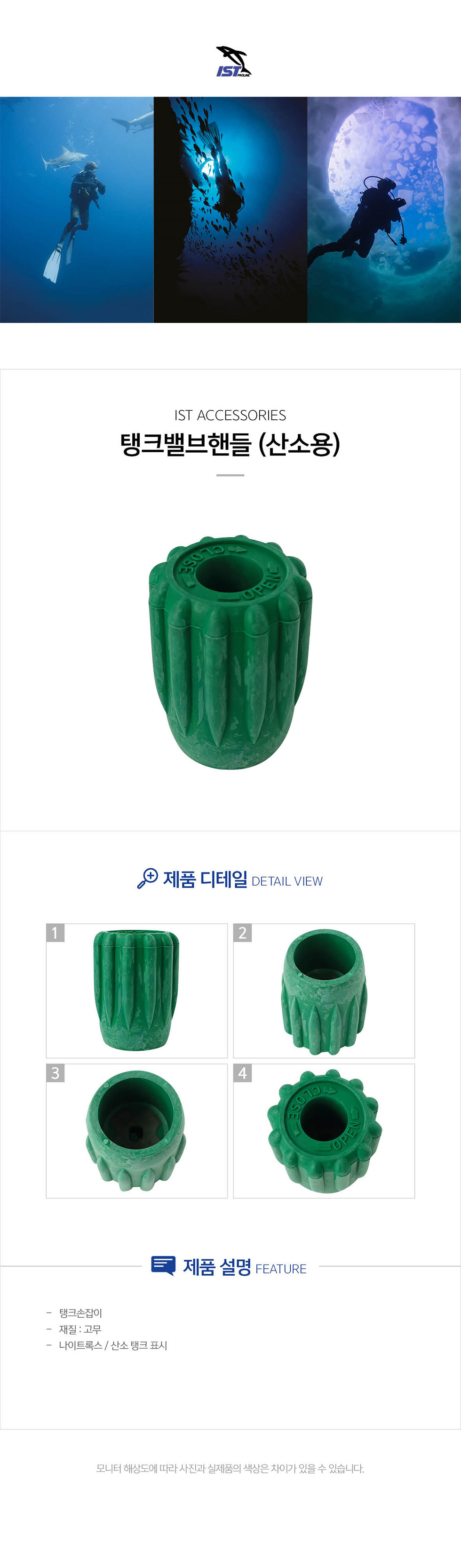The image size is (461, 1568).
Task: Select the ice cave diver photo
Action: [x=384, y=209]
